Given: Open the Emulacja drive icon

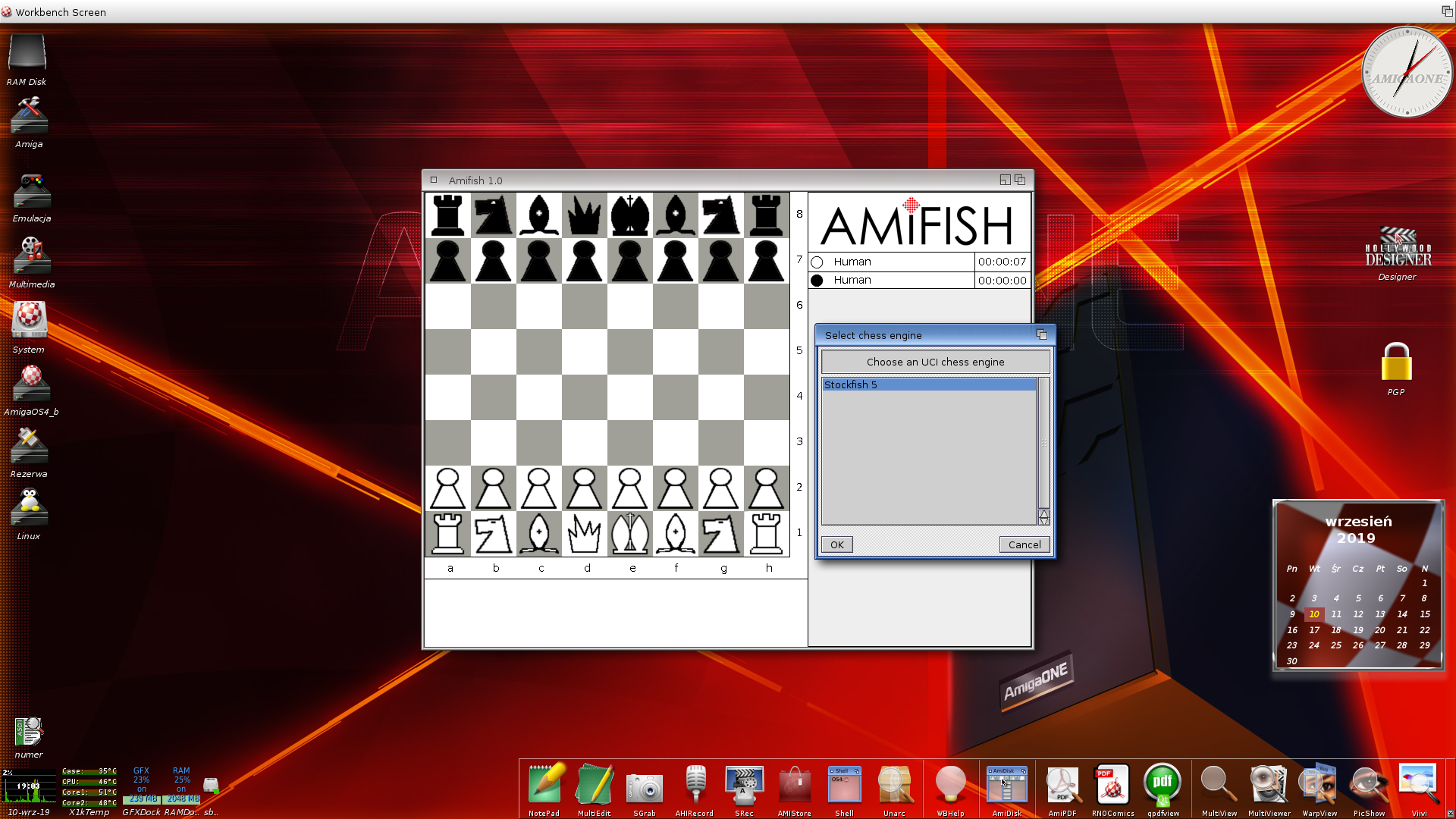Looking at the screenshot, I should click(x=32, y=198).
